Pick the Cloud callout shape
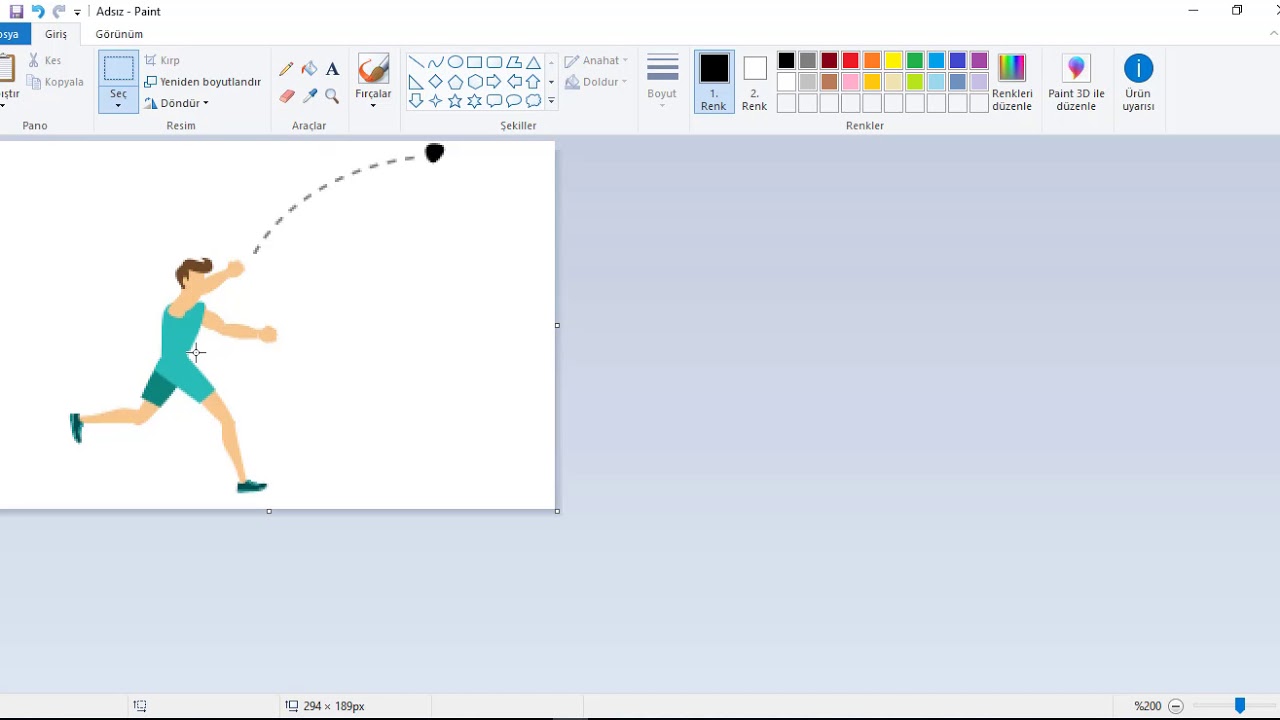Viewport: 1280px width, 720px height. (533, 101)
